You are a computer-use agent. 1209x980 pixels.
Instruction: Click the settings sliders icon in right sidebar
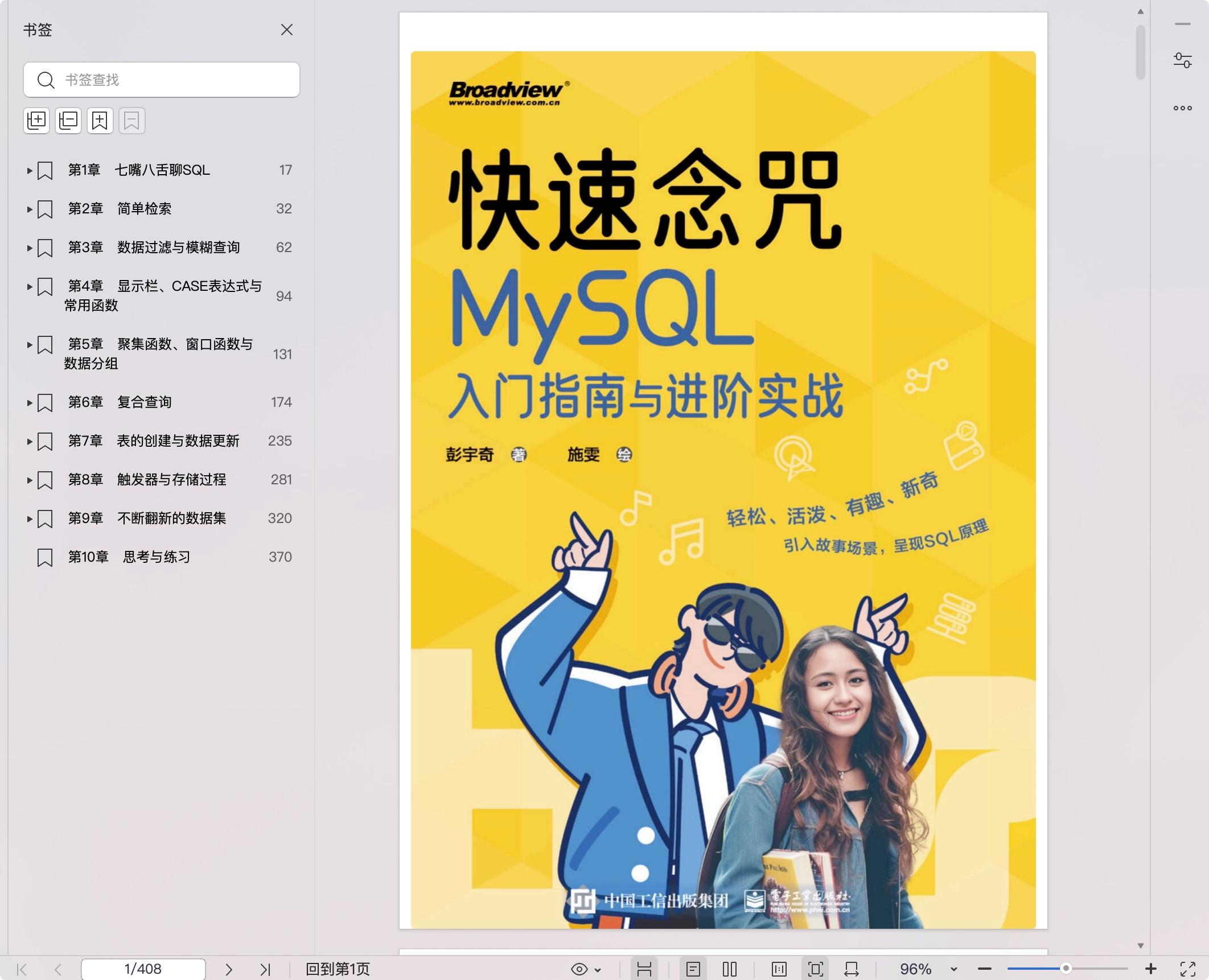pyautogui.click(x=1183, y=60)
